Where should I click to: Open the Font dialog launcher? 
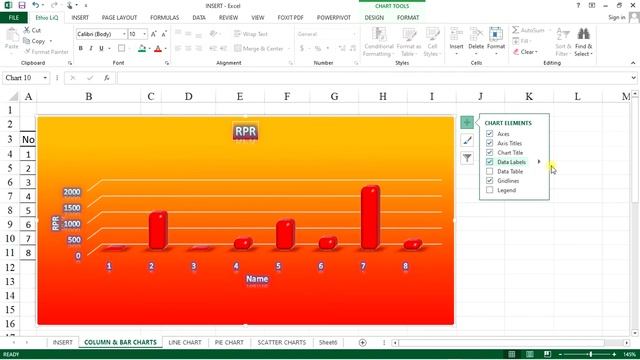[x=167, y=63]
